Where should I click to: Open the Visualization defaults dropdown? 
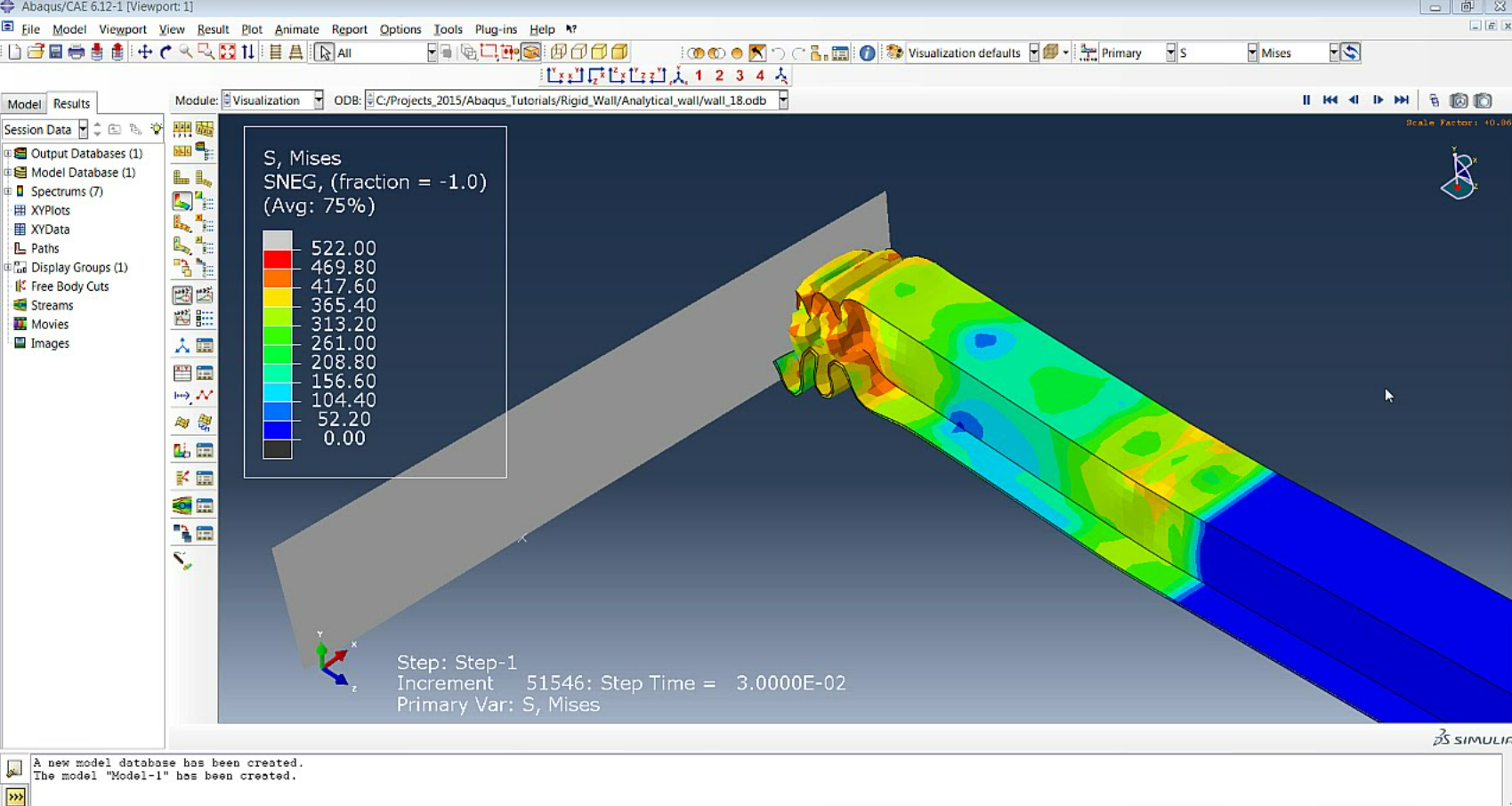click(x=1033, y=52)
